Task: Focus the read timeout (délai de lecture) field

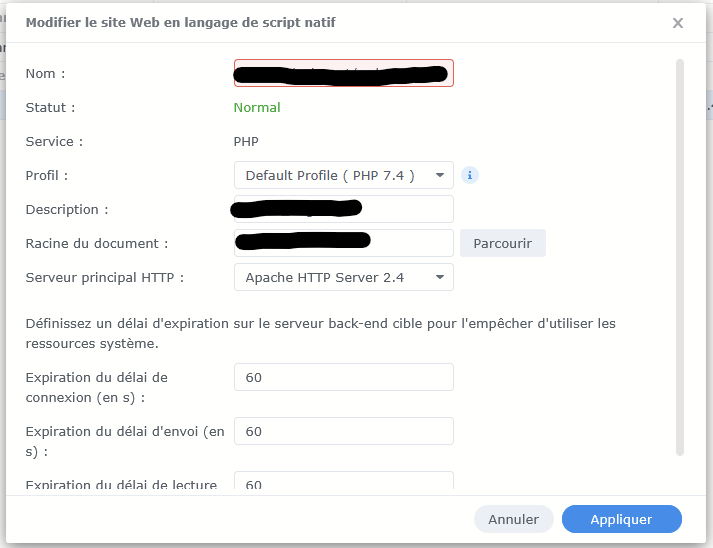Action: coord(343,484)
